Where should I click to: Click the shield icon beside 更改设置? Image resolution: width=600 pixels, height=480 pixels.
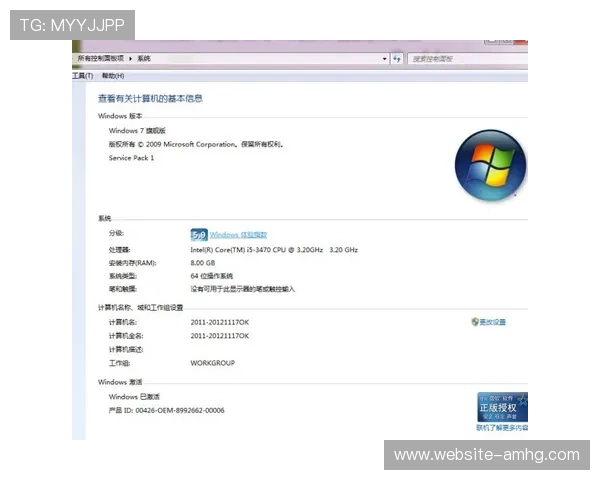click(475, 322)
